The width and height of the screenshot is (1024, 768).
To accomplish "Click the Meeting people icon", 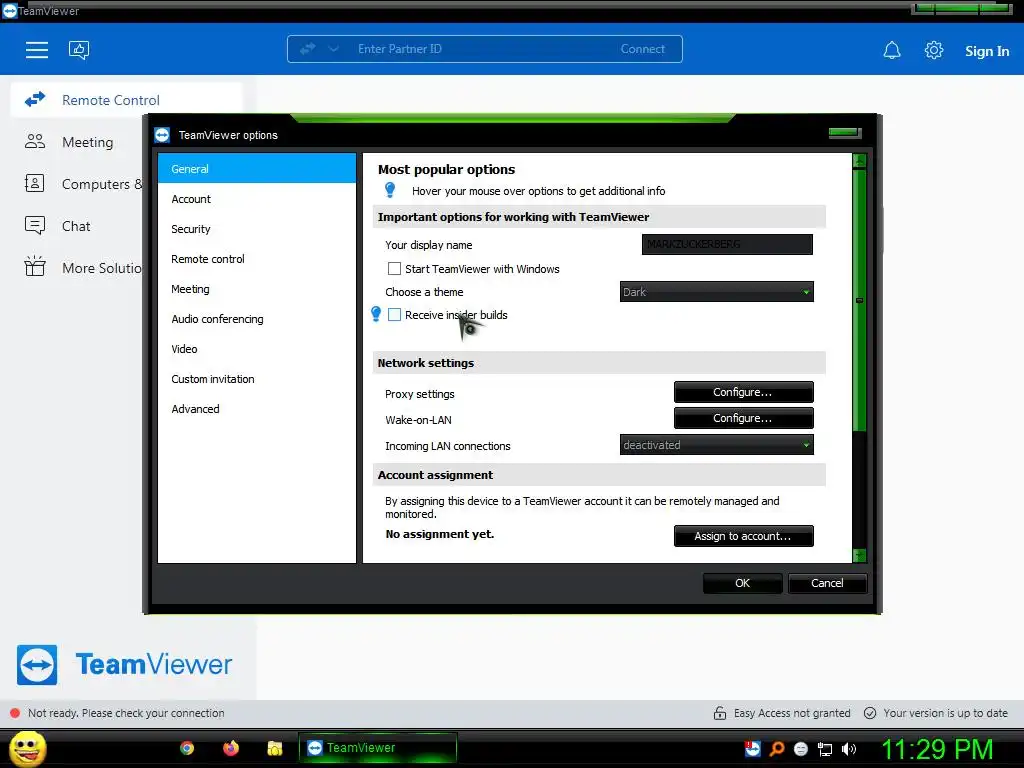I will (35, 142).
